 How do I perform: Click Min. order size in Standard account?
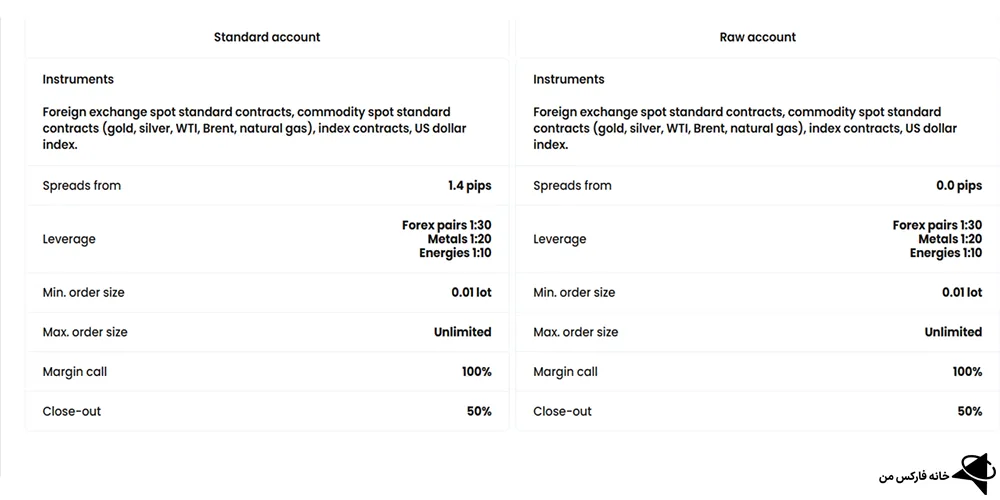[x=83, y=293]
